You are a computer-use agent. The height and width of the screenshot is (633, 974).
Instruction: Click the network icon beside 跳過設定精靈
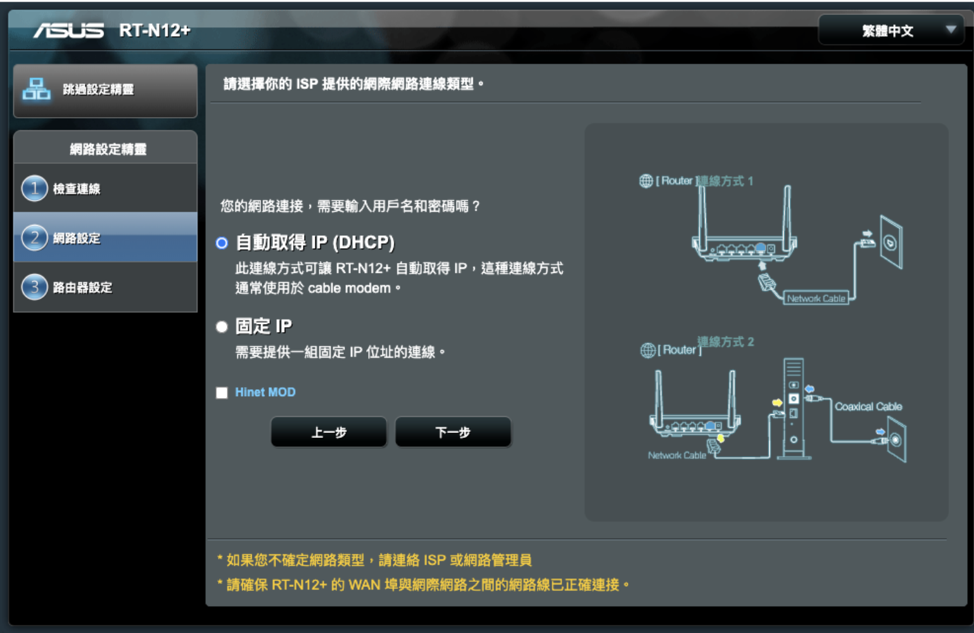click(x=37, y=89)
